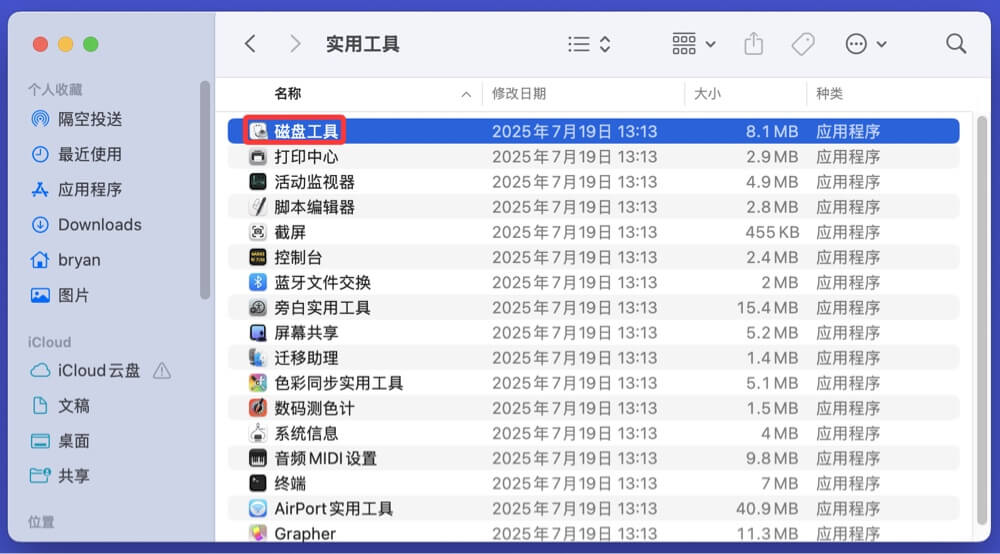Select the Screenshot (截屏) app icon

coord(258,232)
